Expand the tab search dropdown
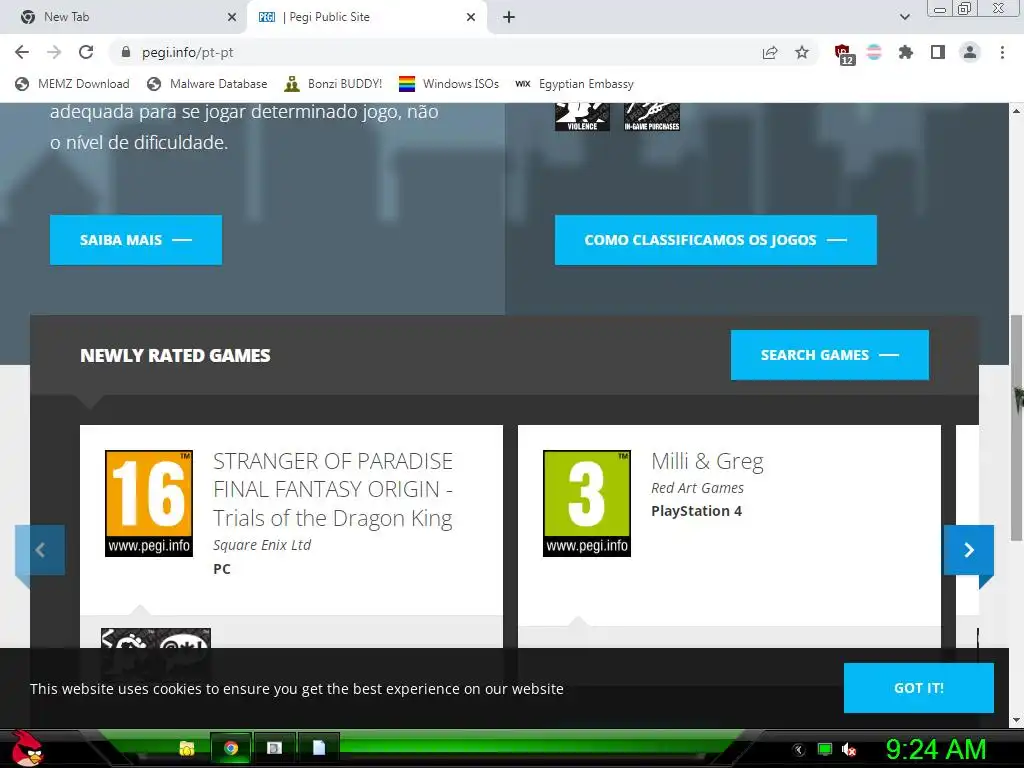This screenshot has height=768, width=1024. [x=904, y=18]
